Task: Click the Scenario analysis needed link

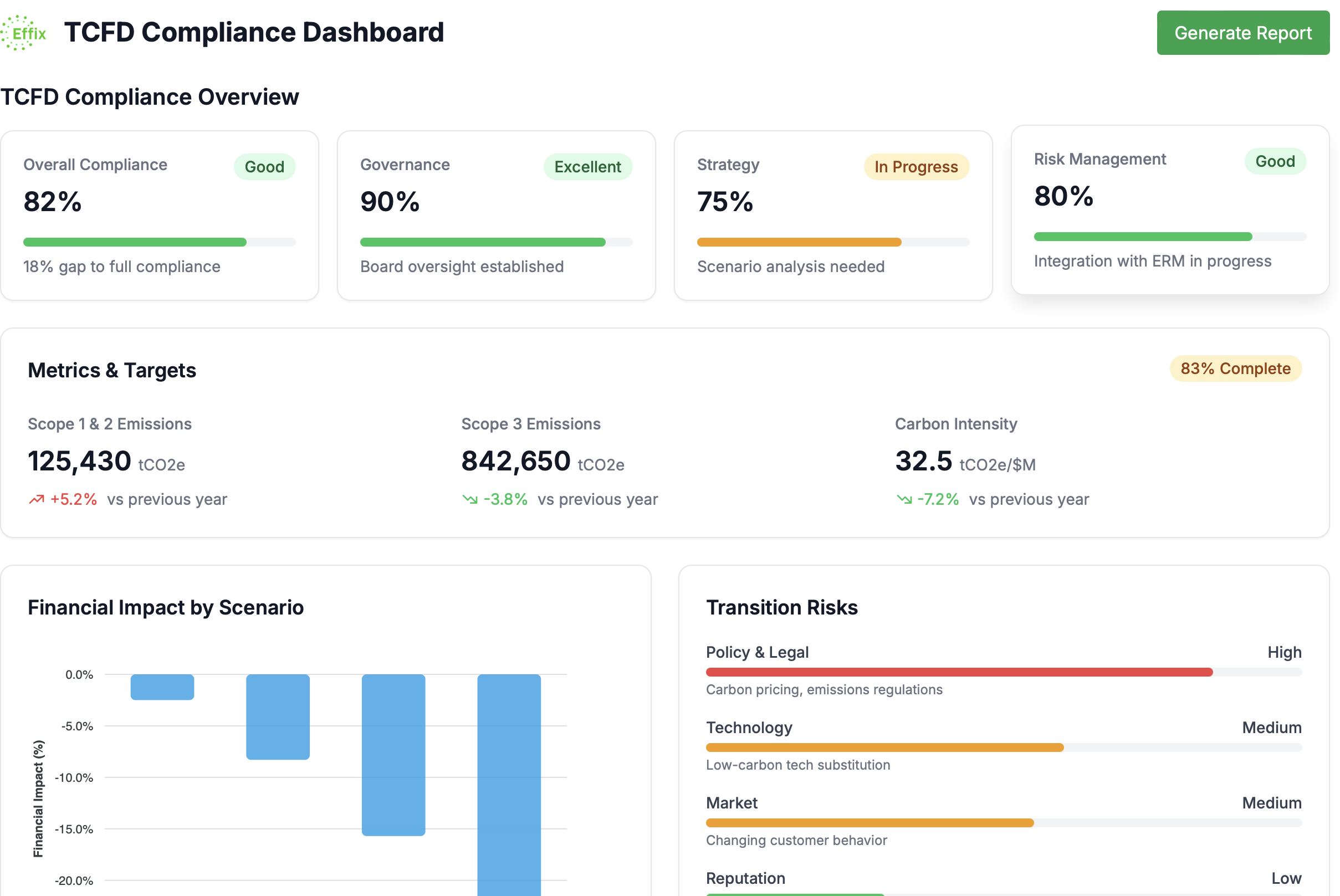Action: (790, 267)
